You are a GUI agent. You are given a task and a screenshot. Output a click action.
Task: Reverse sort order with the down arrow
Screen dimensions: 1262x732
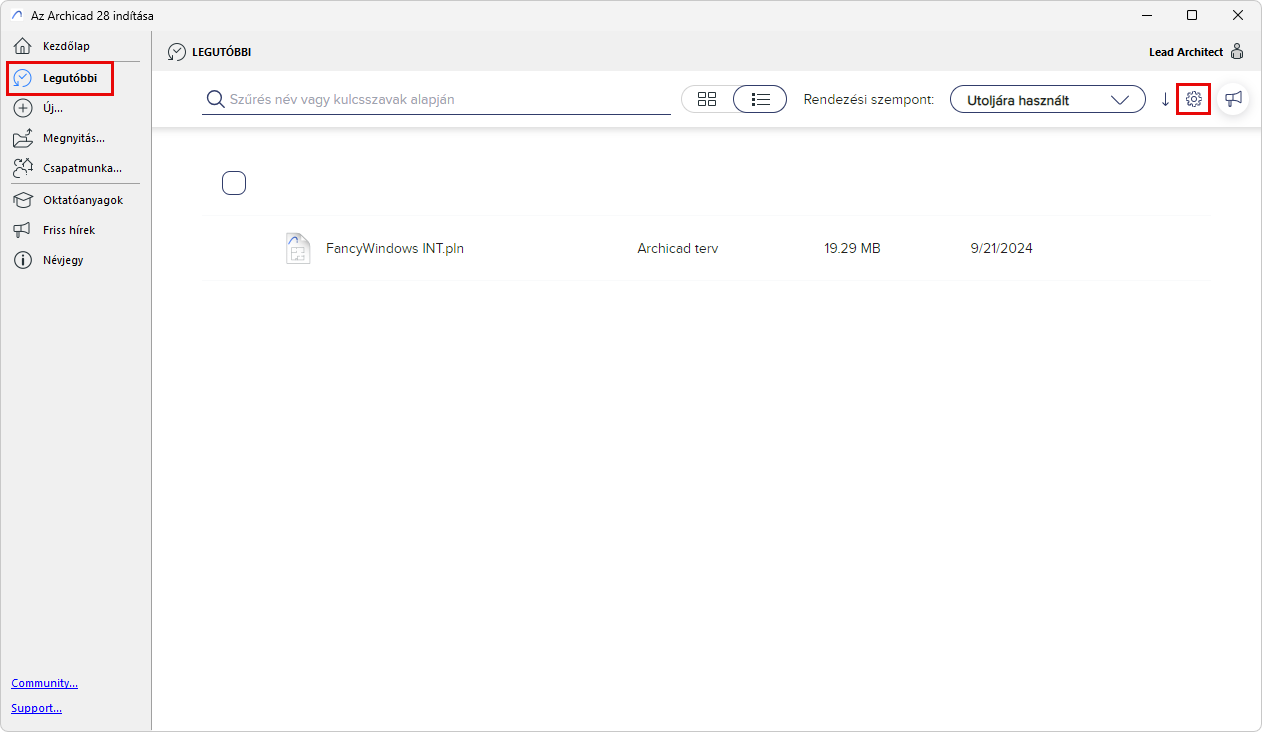pos(1165,99)
